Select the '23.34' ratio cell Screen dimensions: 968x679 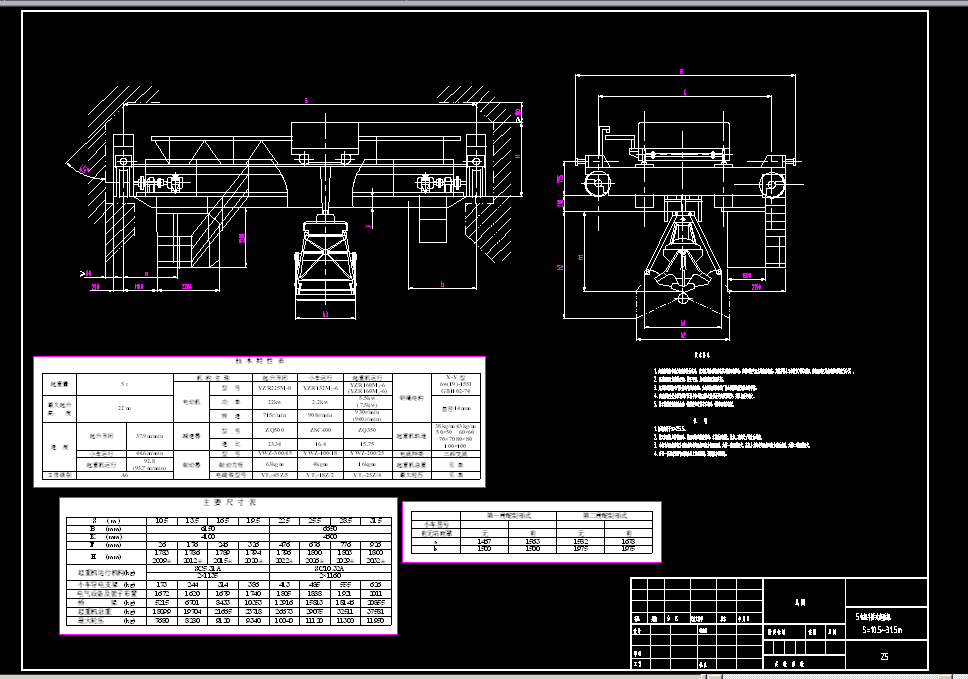click(x=274, y=444)
